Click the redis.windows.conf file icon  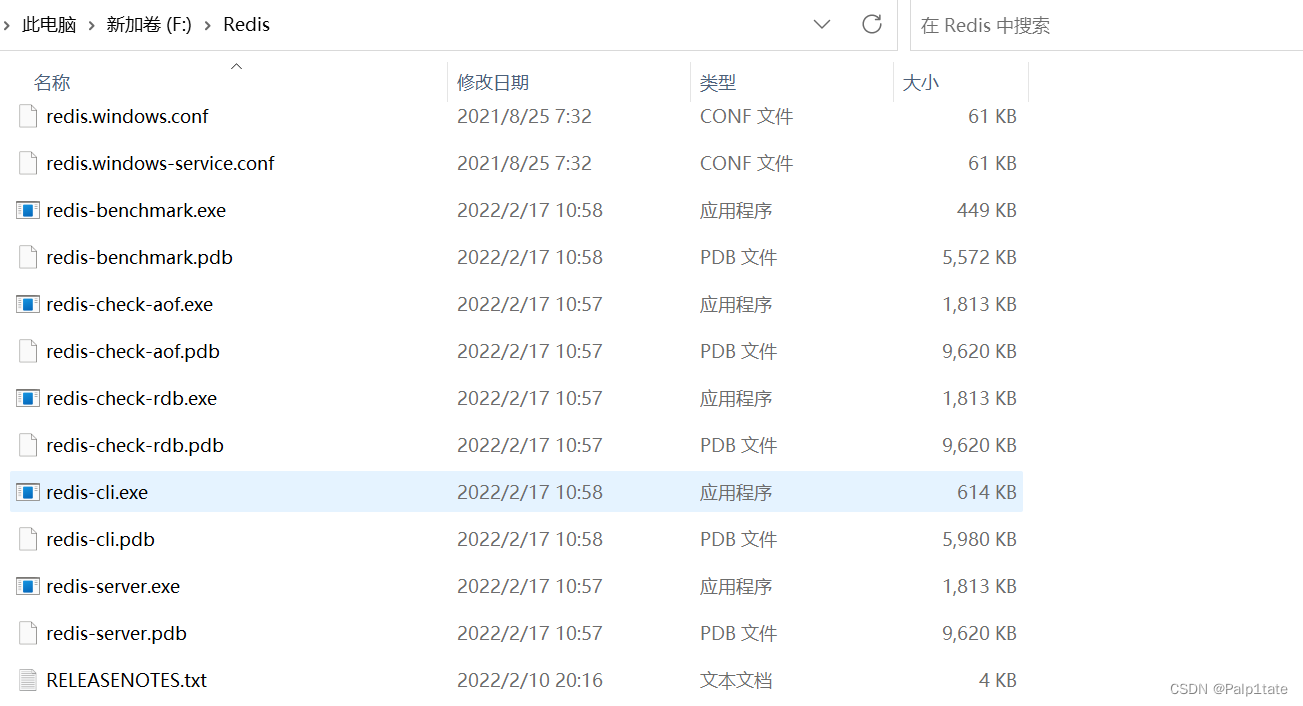[x=28, y=116]
